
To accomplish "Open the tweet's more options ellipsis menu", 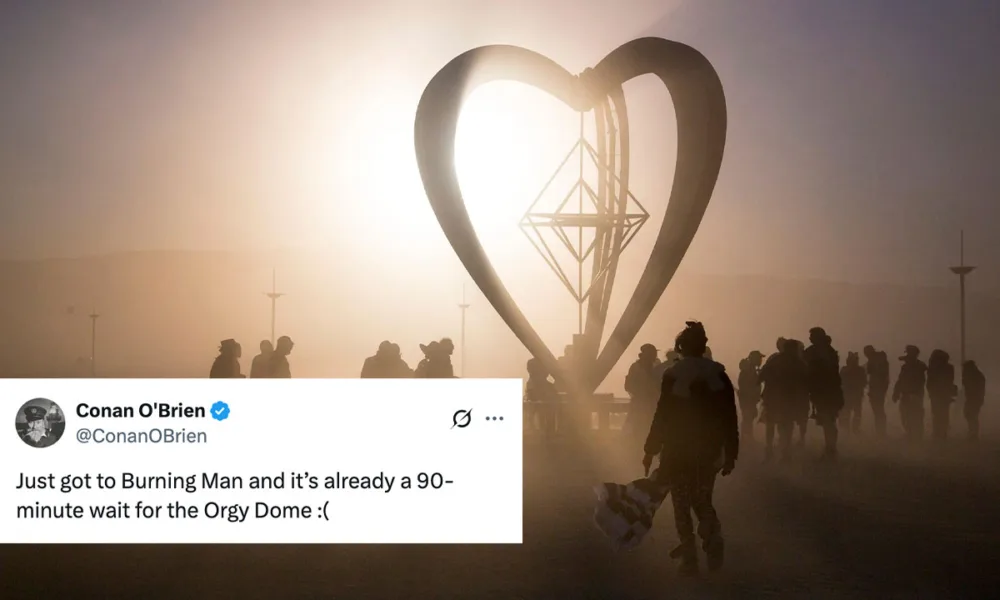I will (494, 419).
